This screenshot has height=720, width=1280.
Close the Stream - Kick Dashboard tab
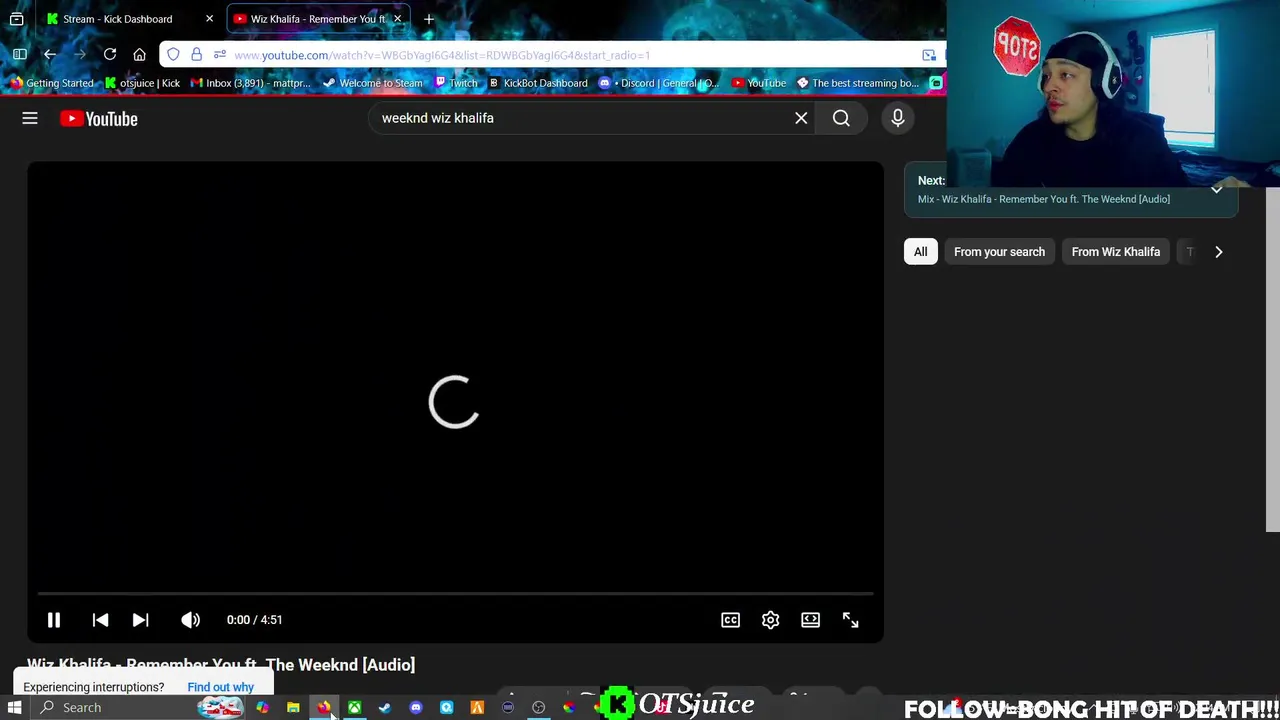pyautogui.click(x=209, y=19)
